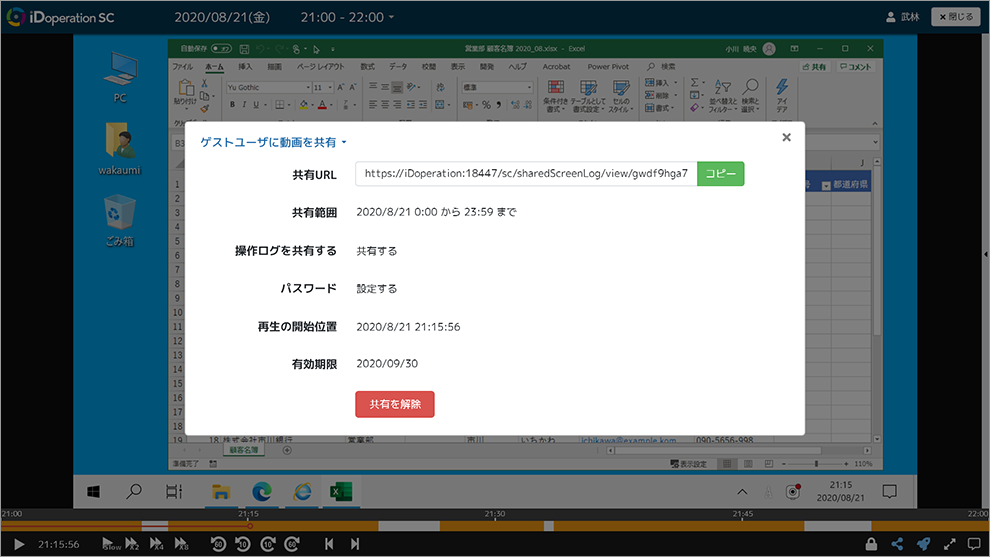Screen dimensions: 990x557
Task: Seek the timeline to the 21:15 marker
Action: pyautogui.click(x=249, y=514)
